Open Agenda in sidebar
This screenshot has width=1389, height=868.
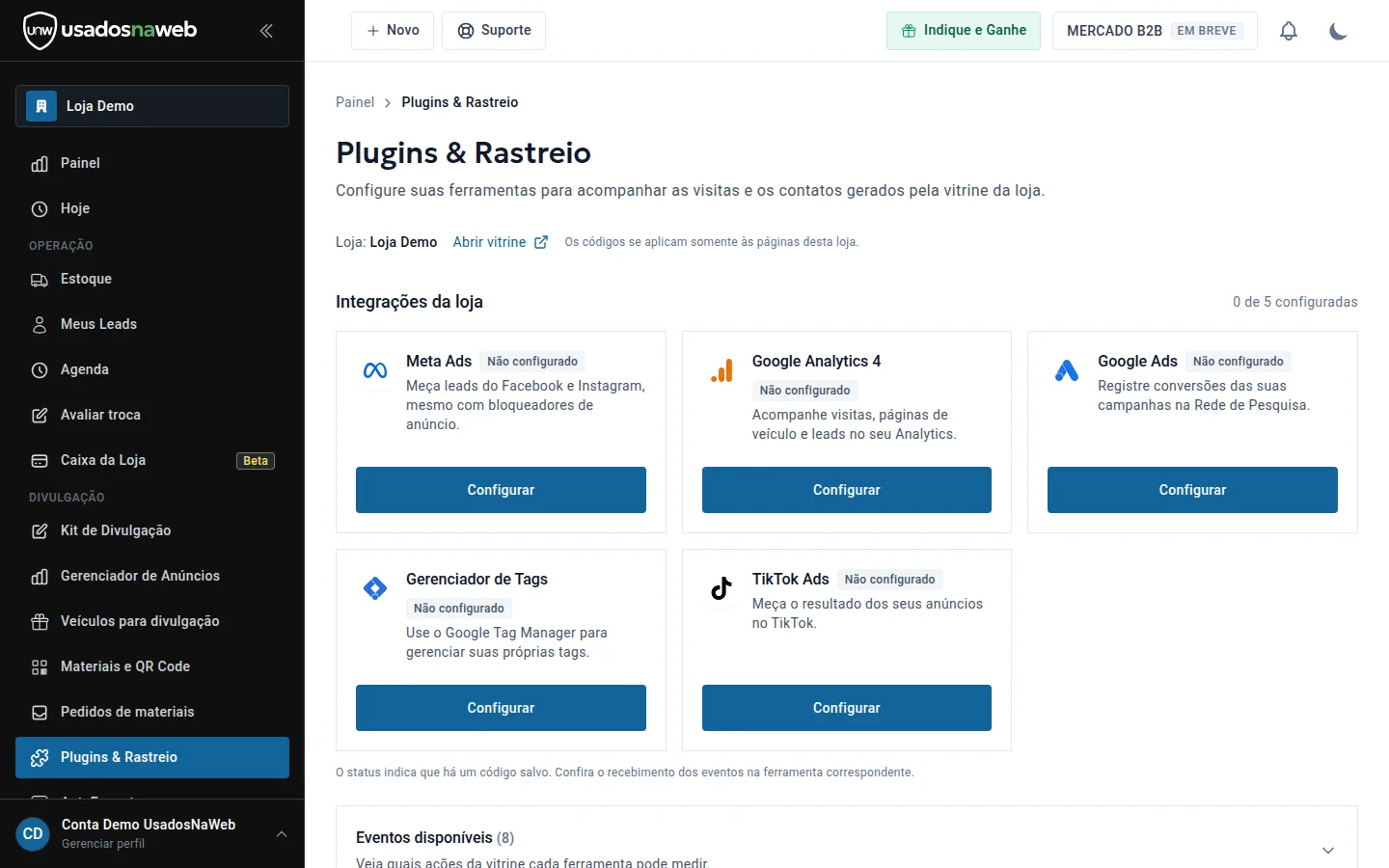pyautogui.click(x=152, y=369)
